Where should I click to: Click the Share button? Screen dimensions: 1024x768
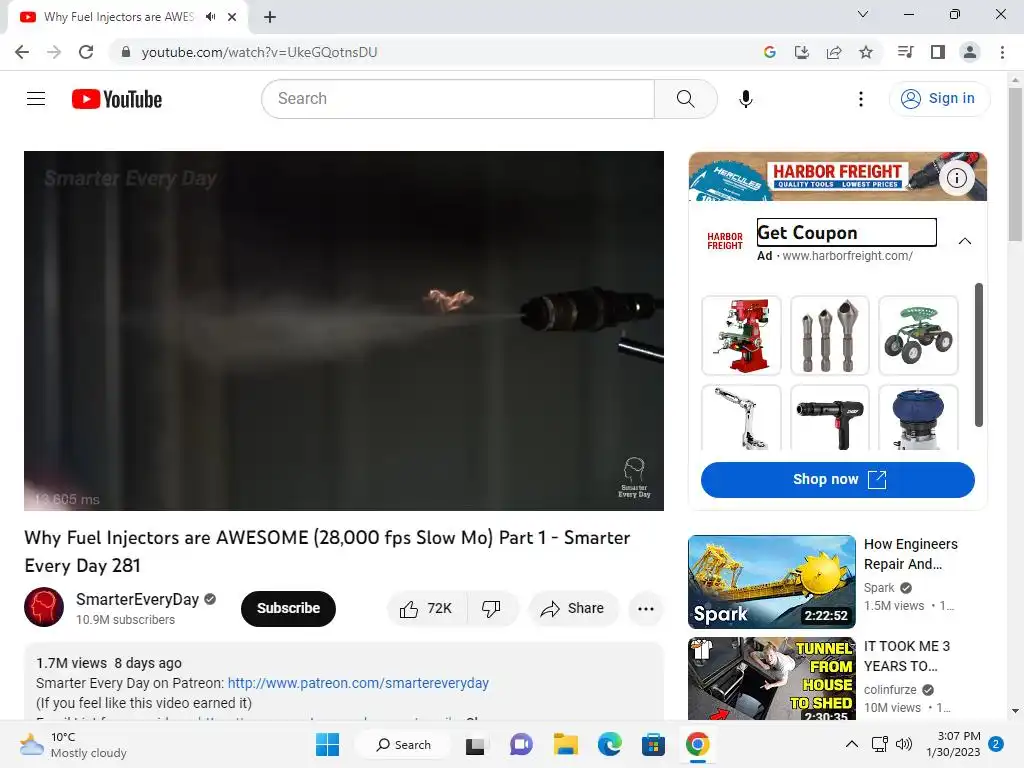click(x=573, y=609)
